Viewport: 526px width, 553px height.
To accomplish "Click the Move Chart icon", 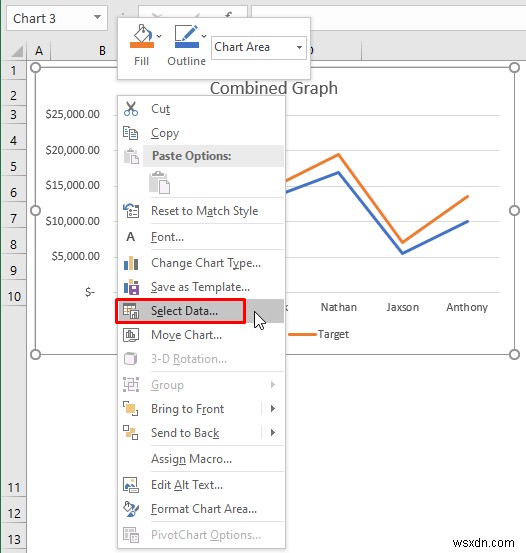I will [x=131, y=335].
